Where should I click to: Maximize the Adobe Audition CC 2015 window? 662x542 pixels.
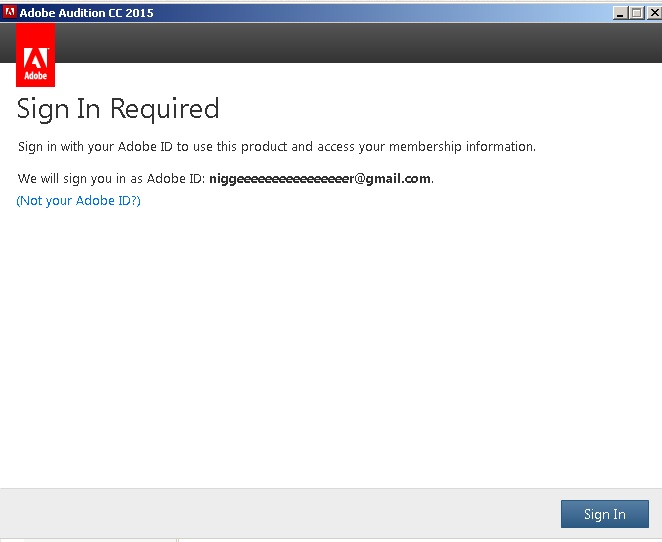click(636, 13)
